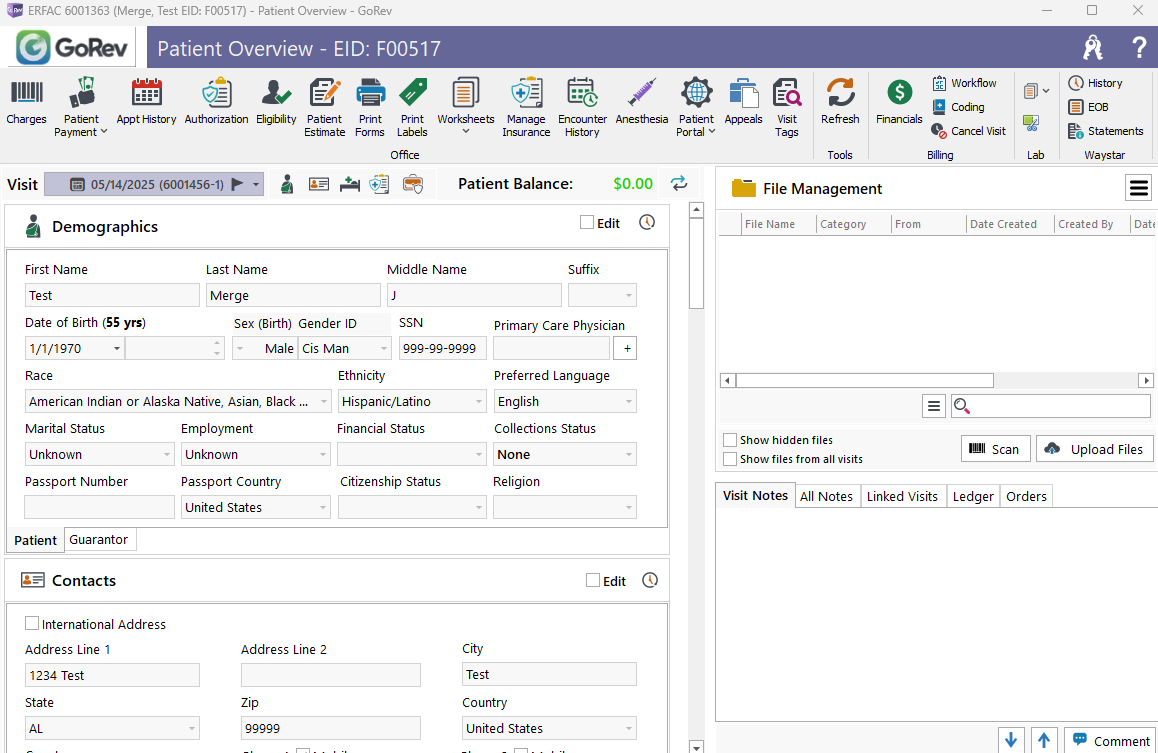The image size is (1158, 753).
Task: Click the patient balance refresh arrows
Action: (x=679, y=183)
